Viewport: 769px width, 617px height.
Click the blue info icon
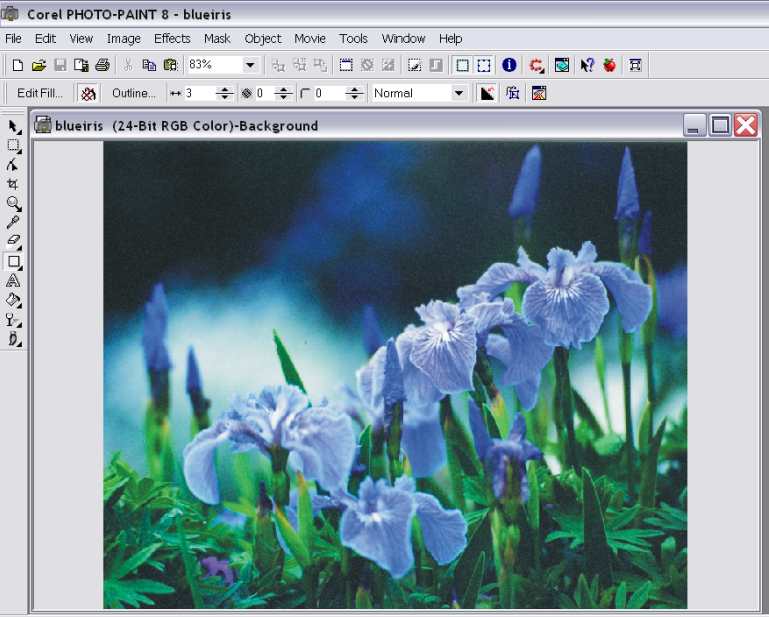tap(509, 65)
